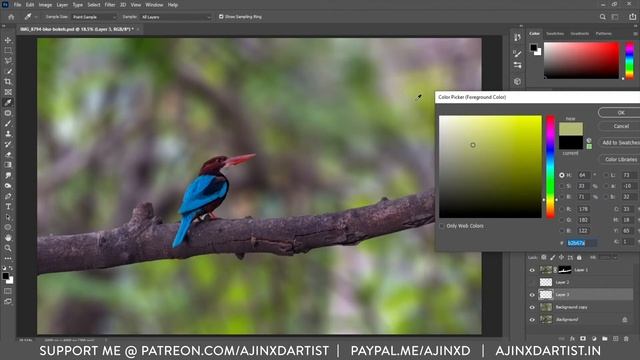Select the Frame tool
Viewport: 640px width, 360px height.
(x=8, y=92)
